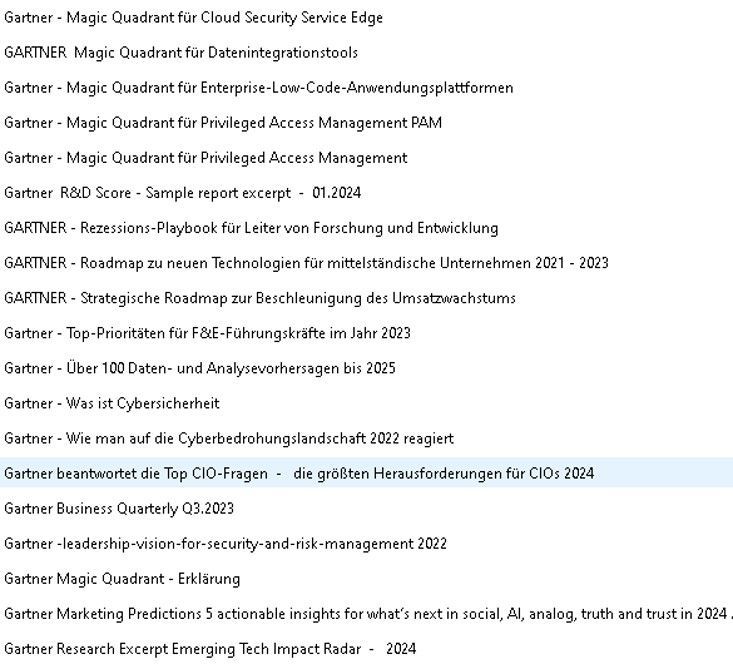Select Emerging Tech Impact Radar 2024 excerpt
The width and height of the screenshot is (733, 664).
(x=210, y=649)
